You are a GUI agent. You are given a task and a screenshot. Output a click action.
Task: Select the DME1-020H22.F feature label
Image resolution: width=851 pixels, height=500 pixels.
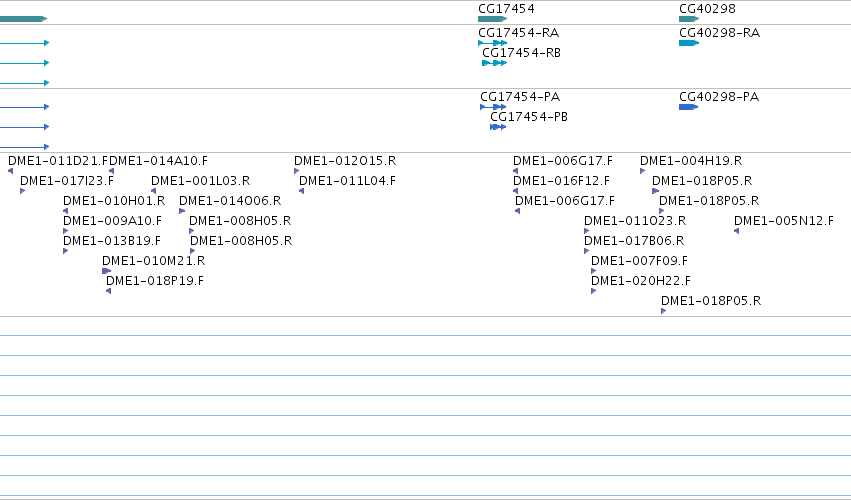[641, 281]
